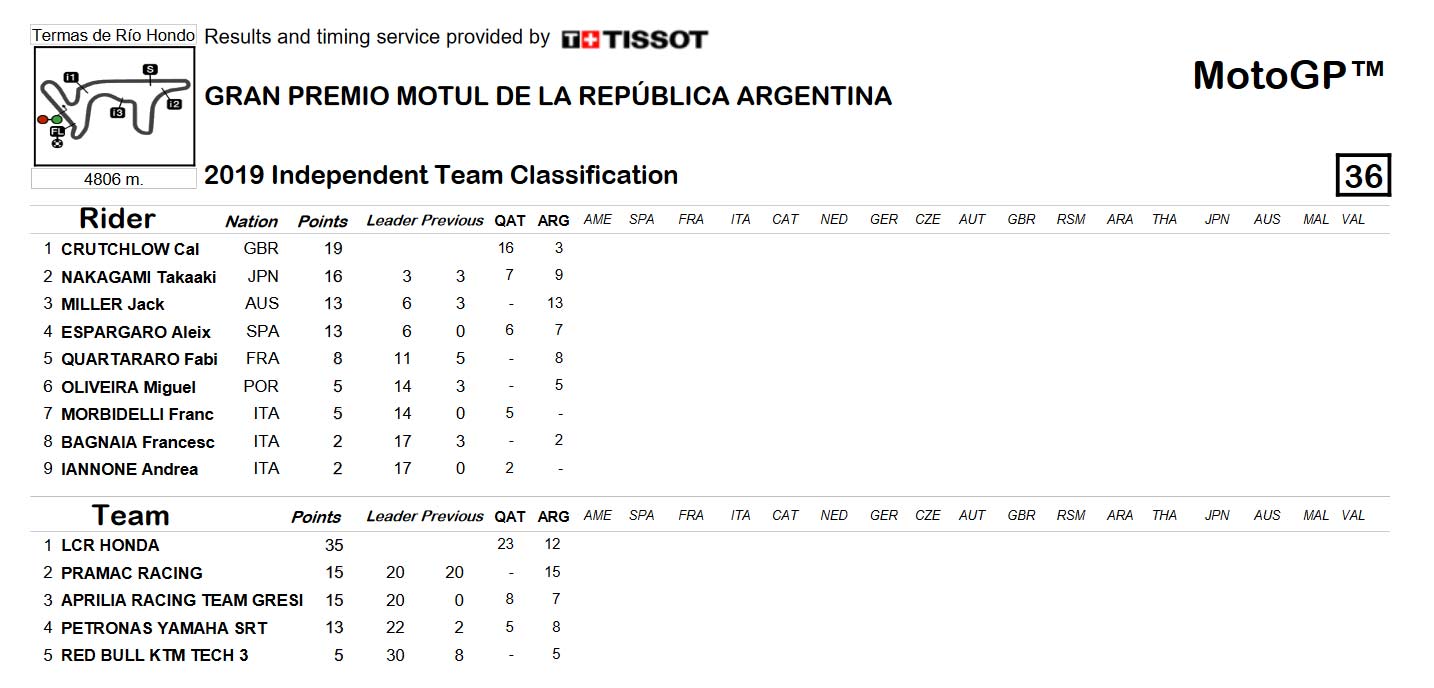Select the NAKAGAMI Takaaki rider name

pos(138,277)
